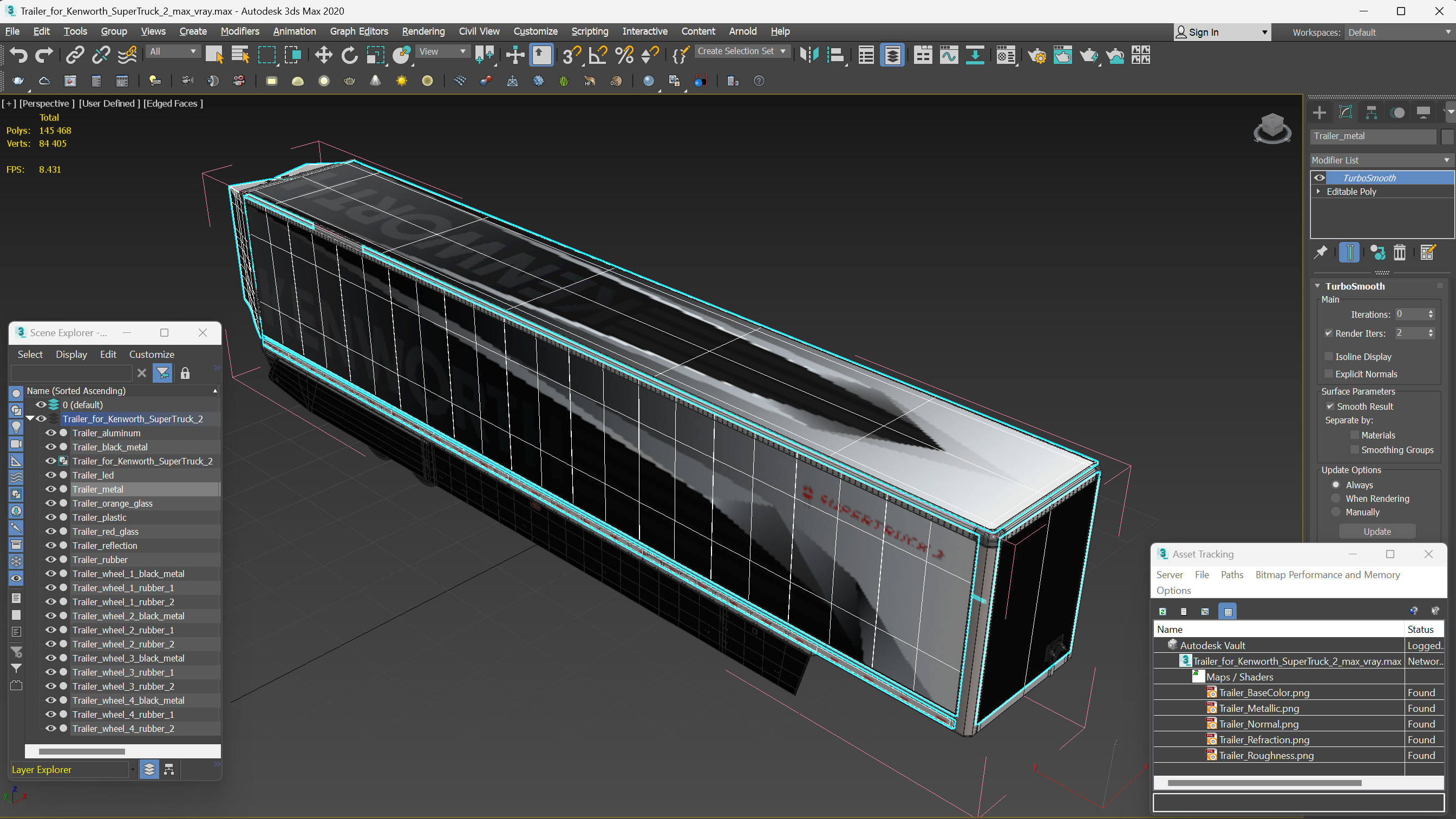Viewport: 1456px width, 819px height.
Task: Open the Motion command panel tab
Action: (1397, 113)
